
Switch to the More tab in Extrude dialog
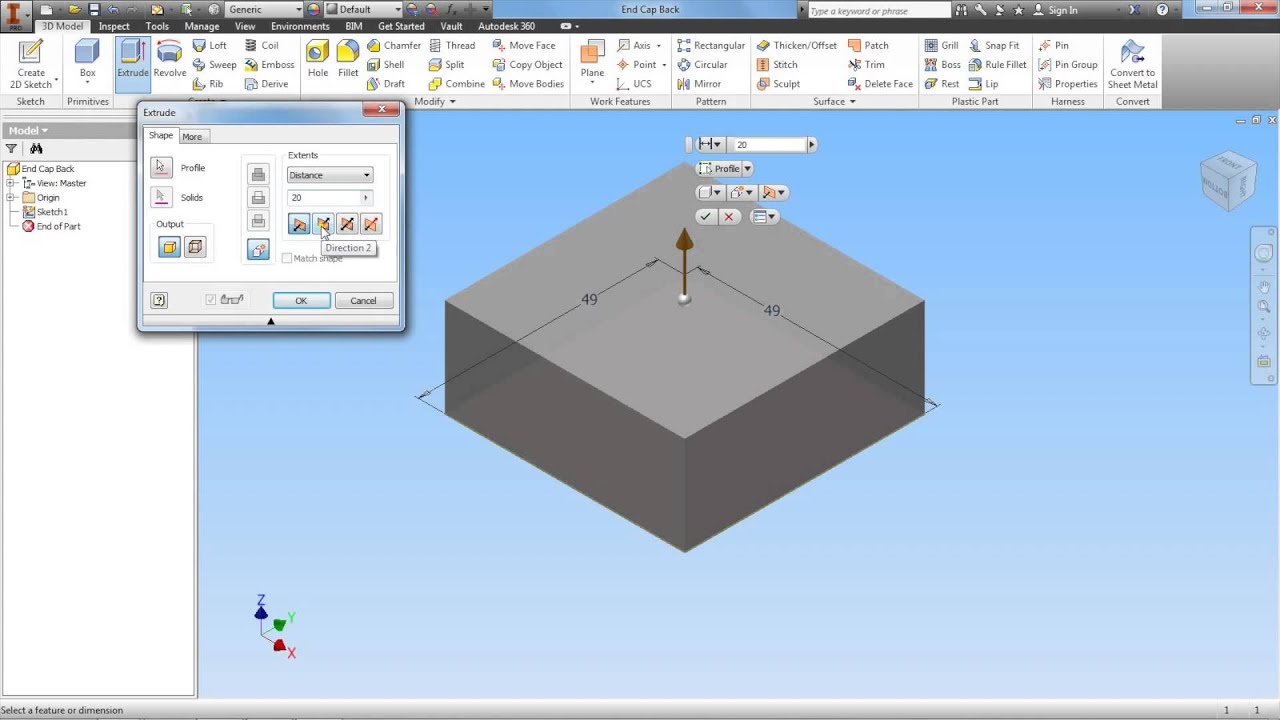(x=192, y=137)
